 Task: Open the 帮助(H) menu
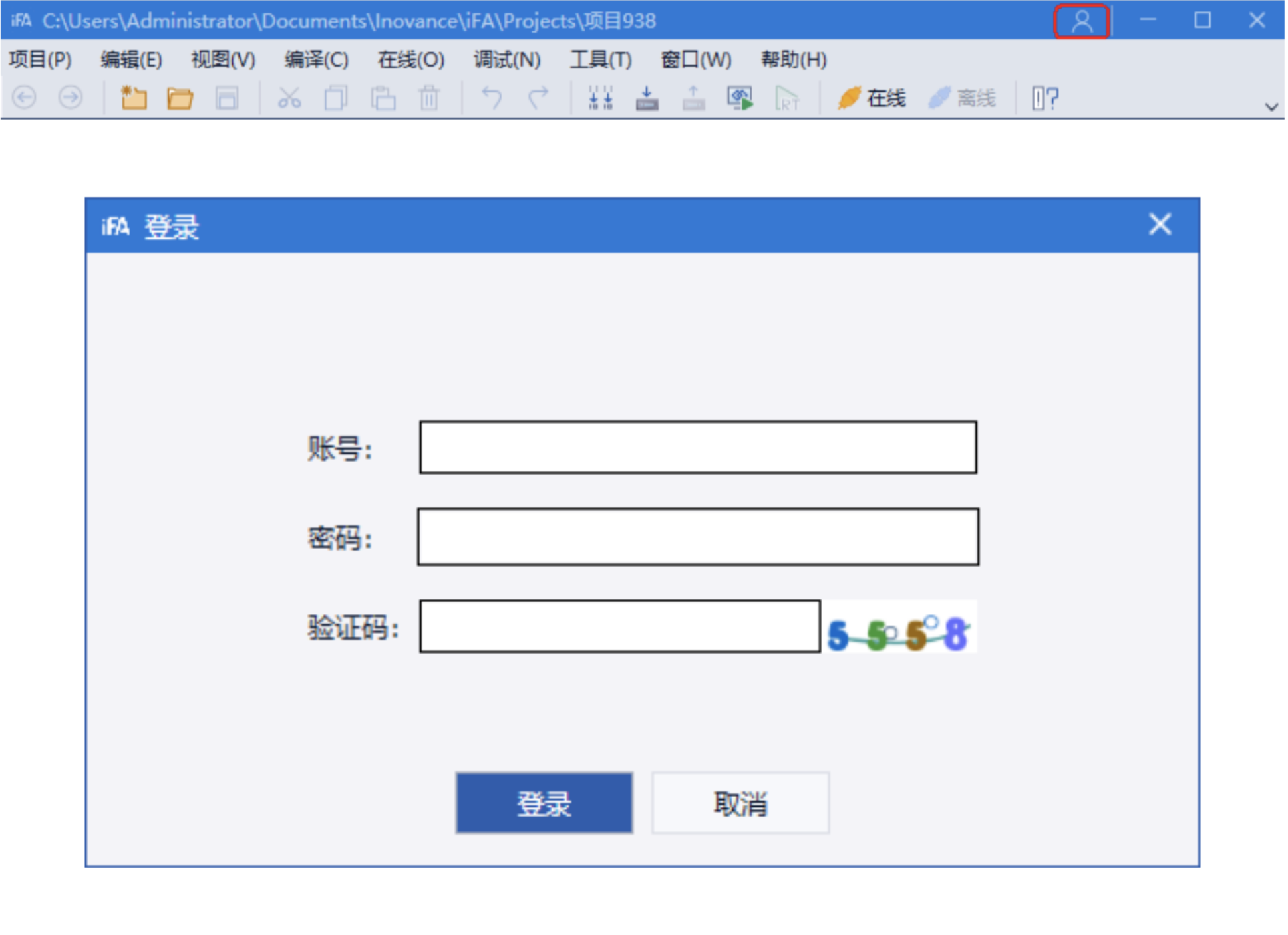(x=793, y=60)
